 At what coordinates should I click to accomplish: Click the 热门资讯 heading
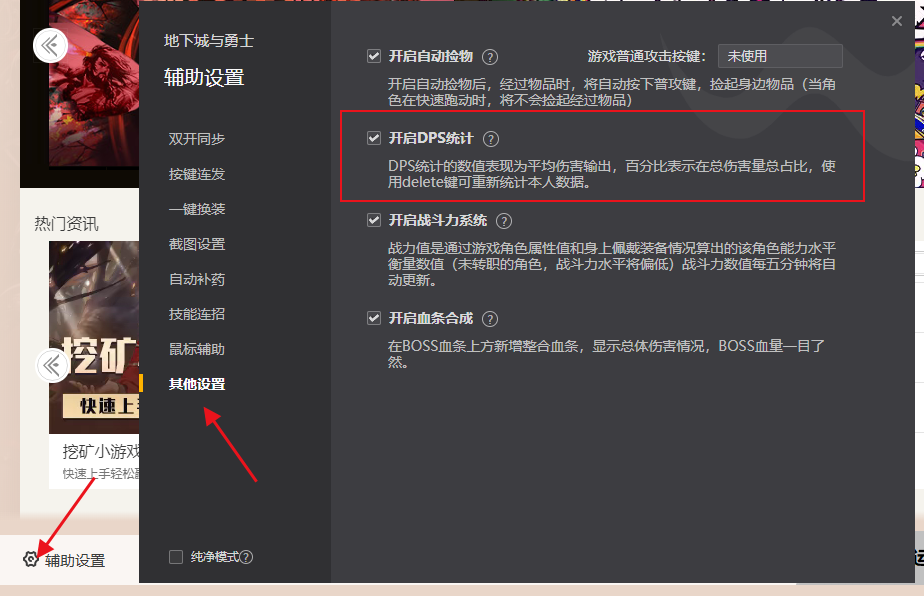point(67,224)
